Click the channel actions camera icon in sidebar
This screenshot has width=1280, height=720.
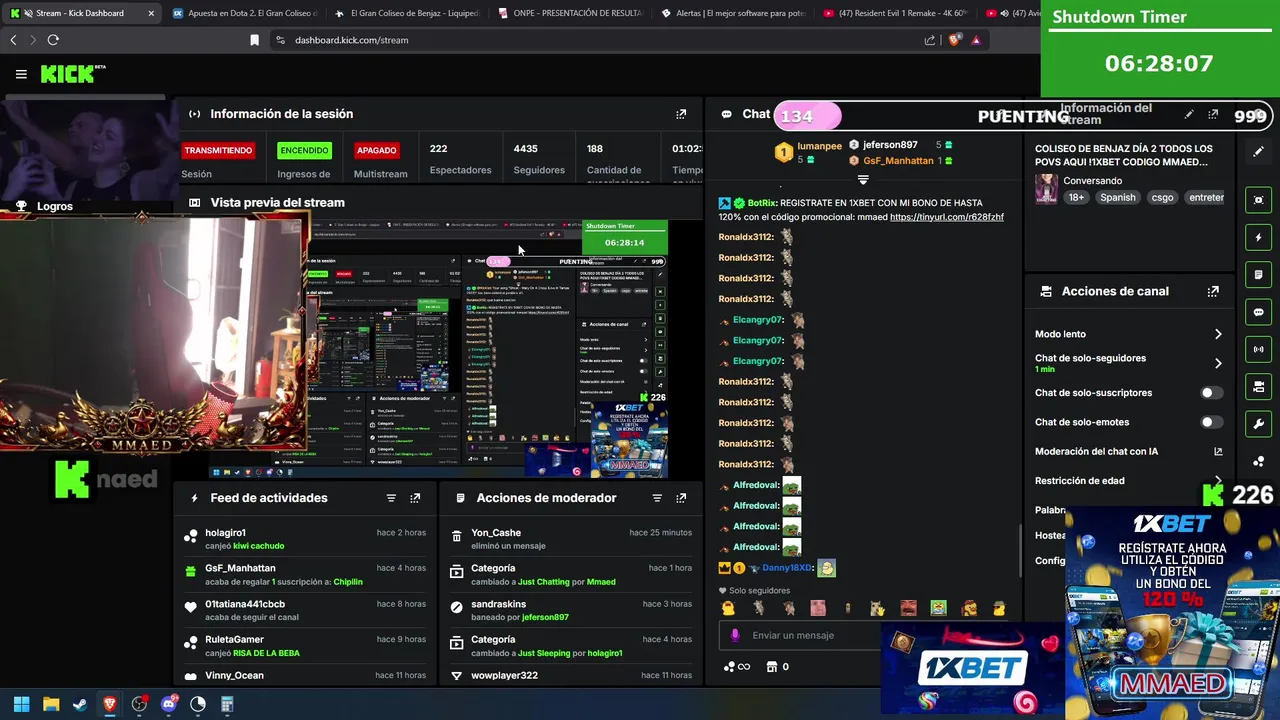pyautogui.click(x=1259, y=387)
